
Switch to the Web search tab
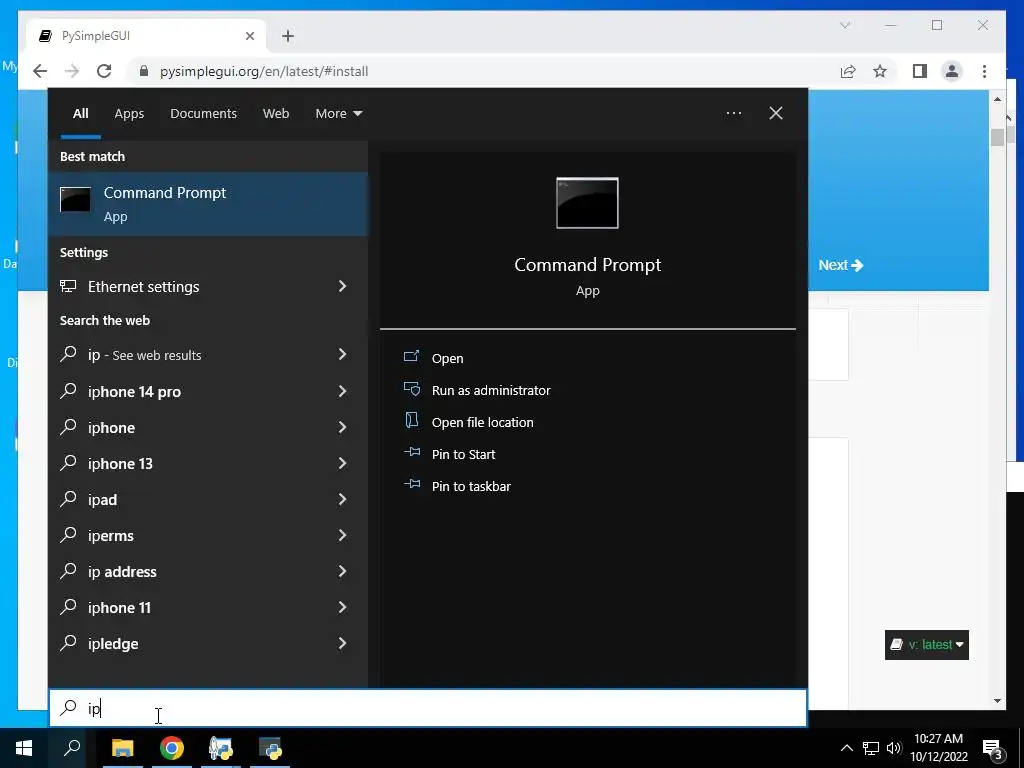[x=276, y=114]
